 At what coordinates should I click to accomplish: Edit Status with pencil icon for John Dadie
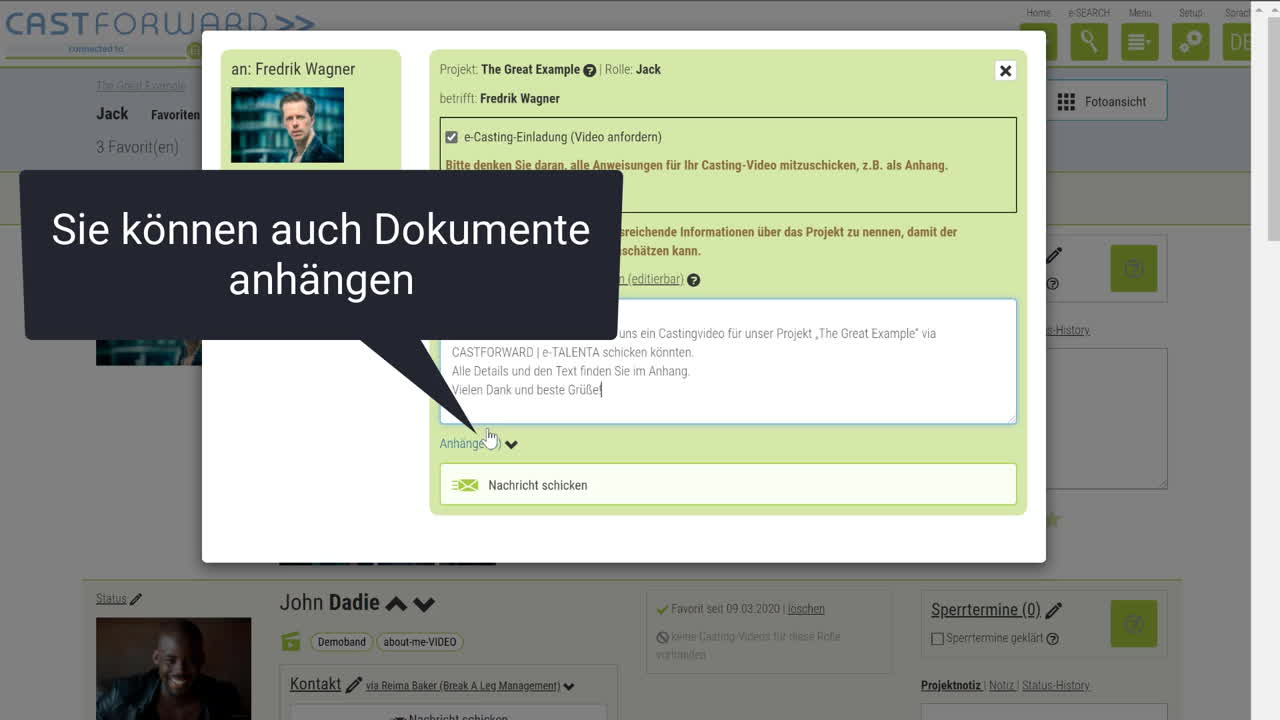tap(136, 599)
